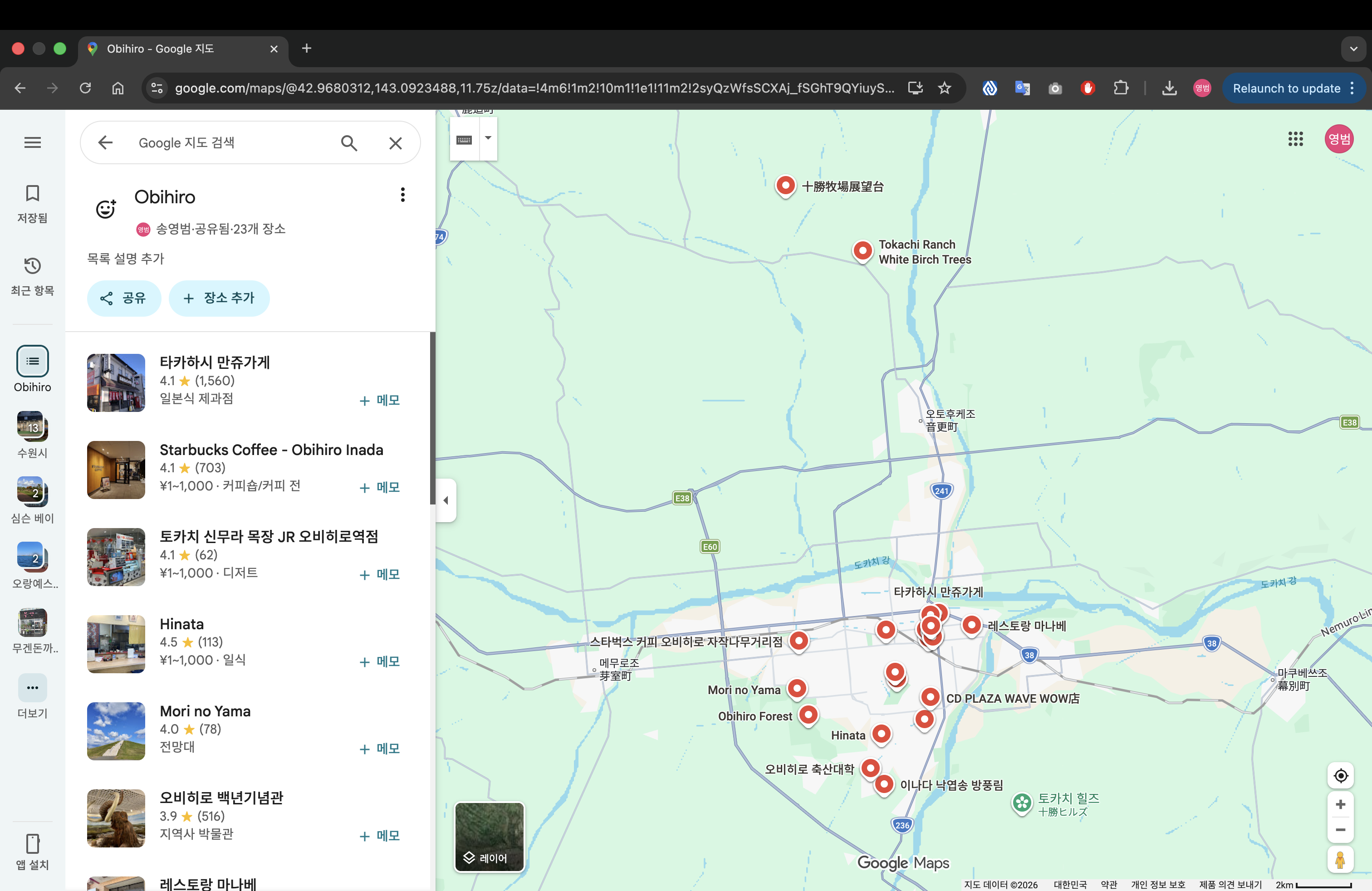The height and width of the screenshot is (891, 1372).
Task: Expand the input tools dropdown arrow
Action: 488,138
